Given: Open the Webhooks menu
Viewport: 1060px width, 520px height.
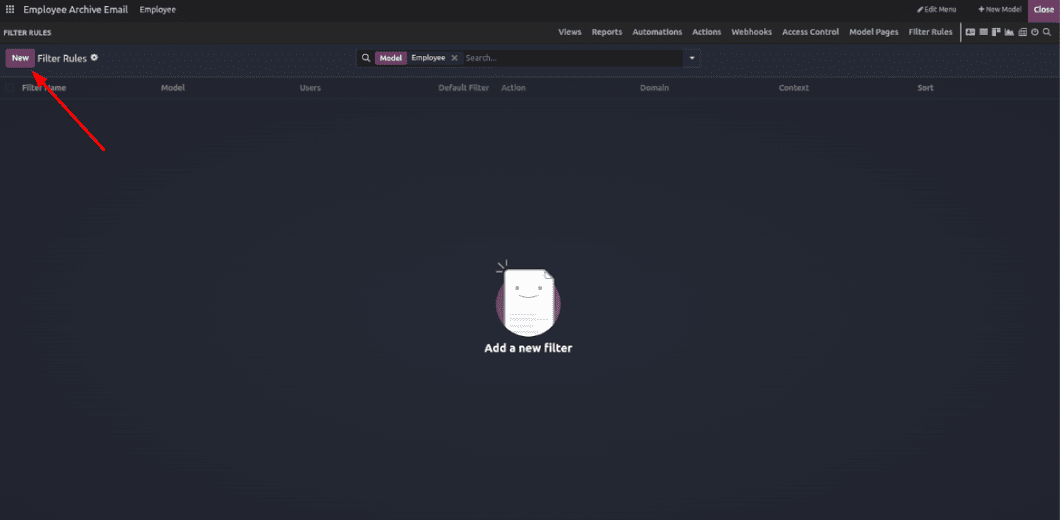Looking at the screenshot, I should 752,32.
